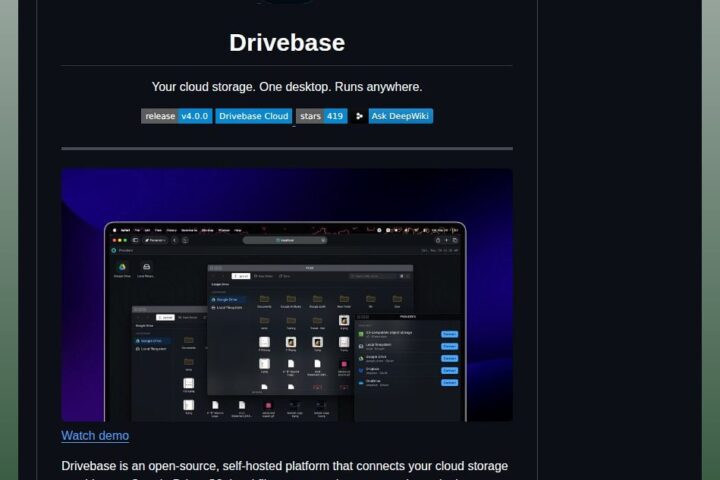
Task: Open the Watch demo link
Action: [95, 435]
